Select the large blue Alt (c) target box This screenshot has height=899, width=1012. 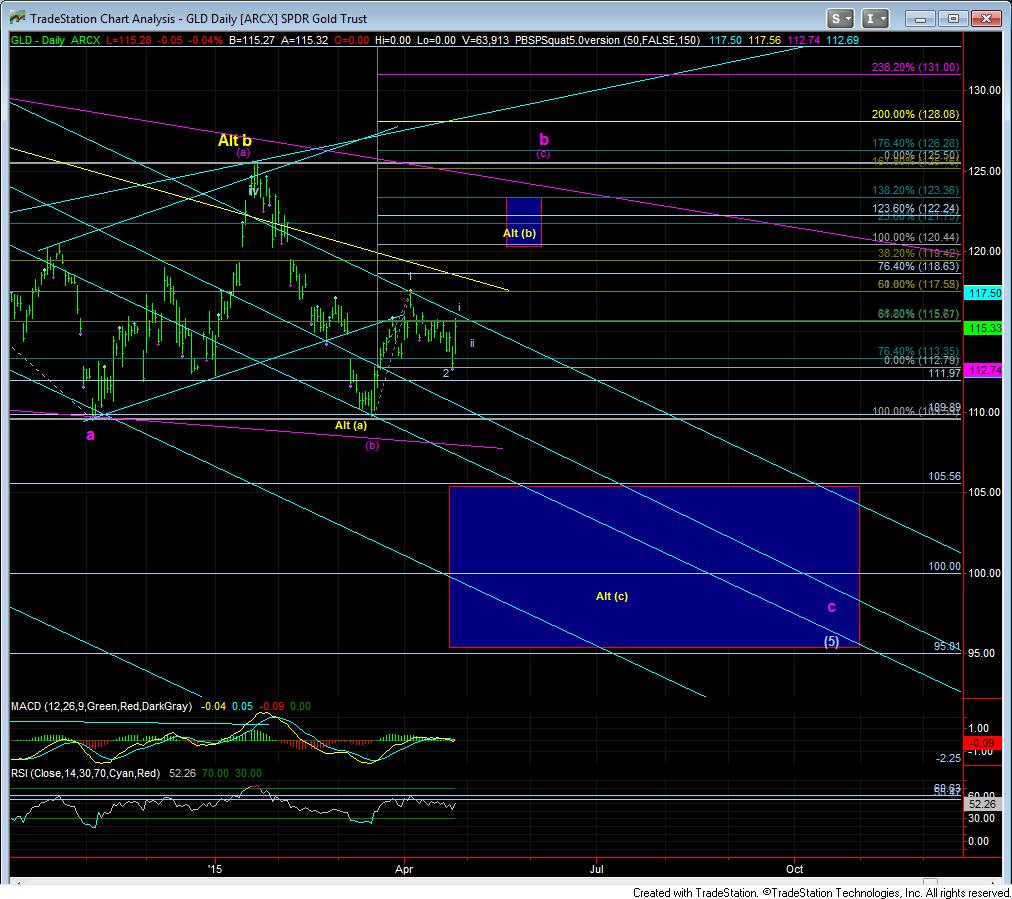coord(654,567)
